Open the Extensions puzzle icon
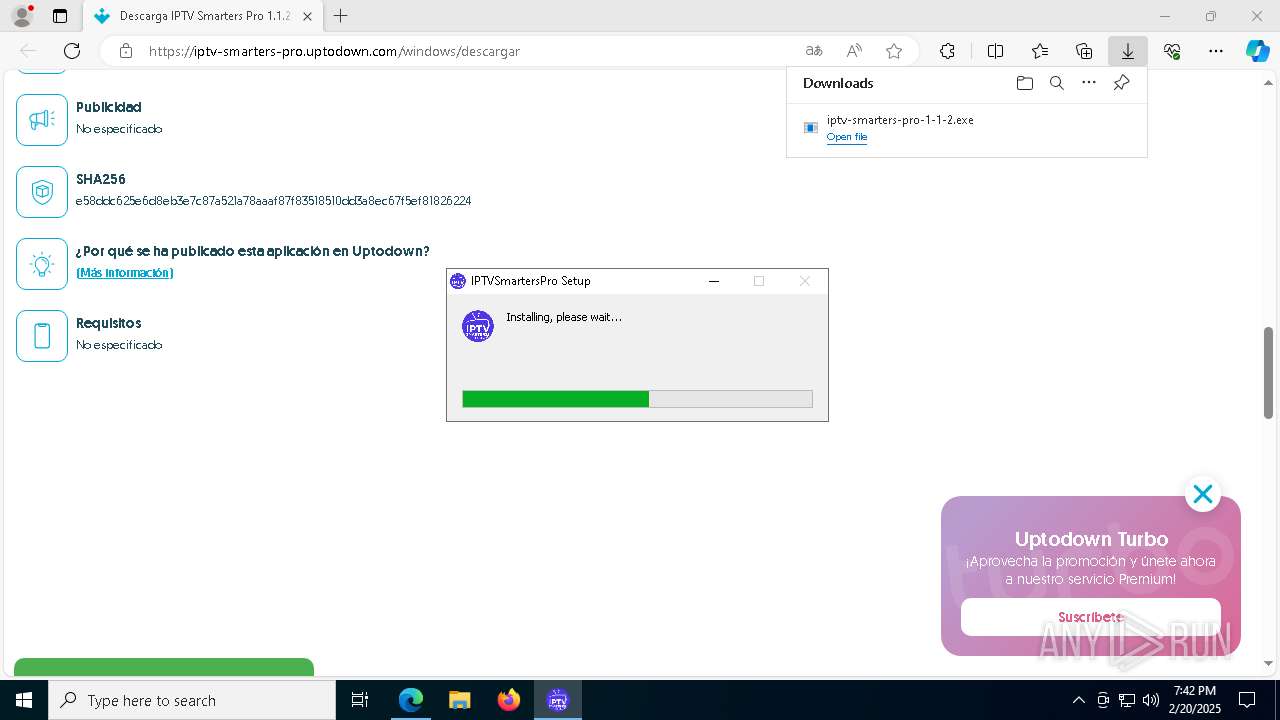This screenshot has height=720, width=1280. [947, 51]
